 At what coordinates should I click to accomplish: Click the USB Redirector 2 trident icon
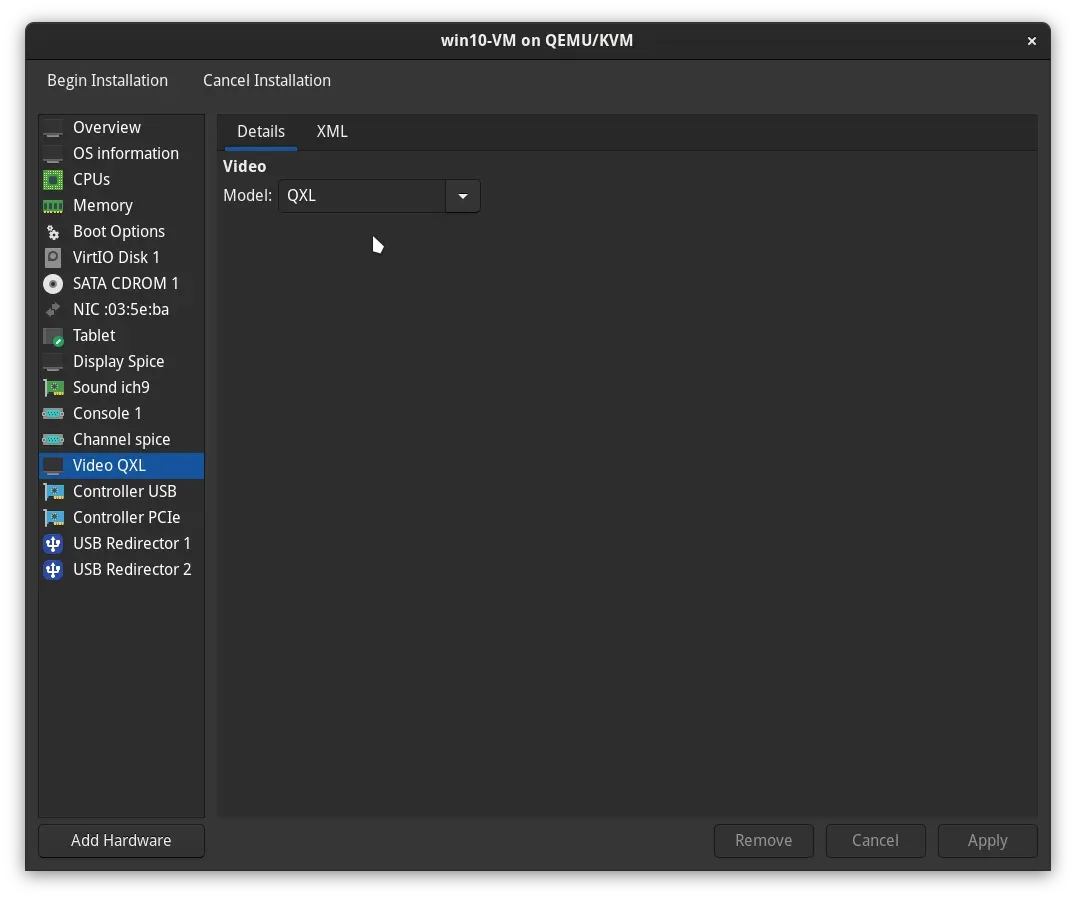[53, 570]
